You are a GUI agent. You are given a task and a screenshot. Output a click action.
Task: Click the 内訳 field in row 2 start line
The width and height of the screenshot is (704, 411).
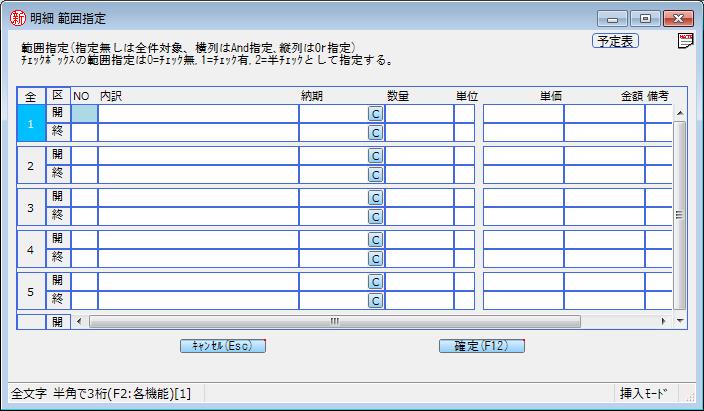click(x=198, y=155)
